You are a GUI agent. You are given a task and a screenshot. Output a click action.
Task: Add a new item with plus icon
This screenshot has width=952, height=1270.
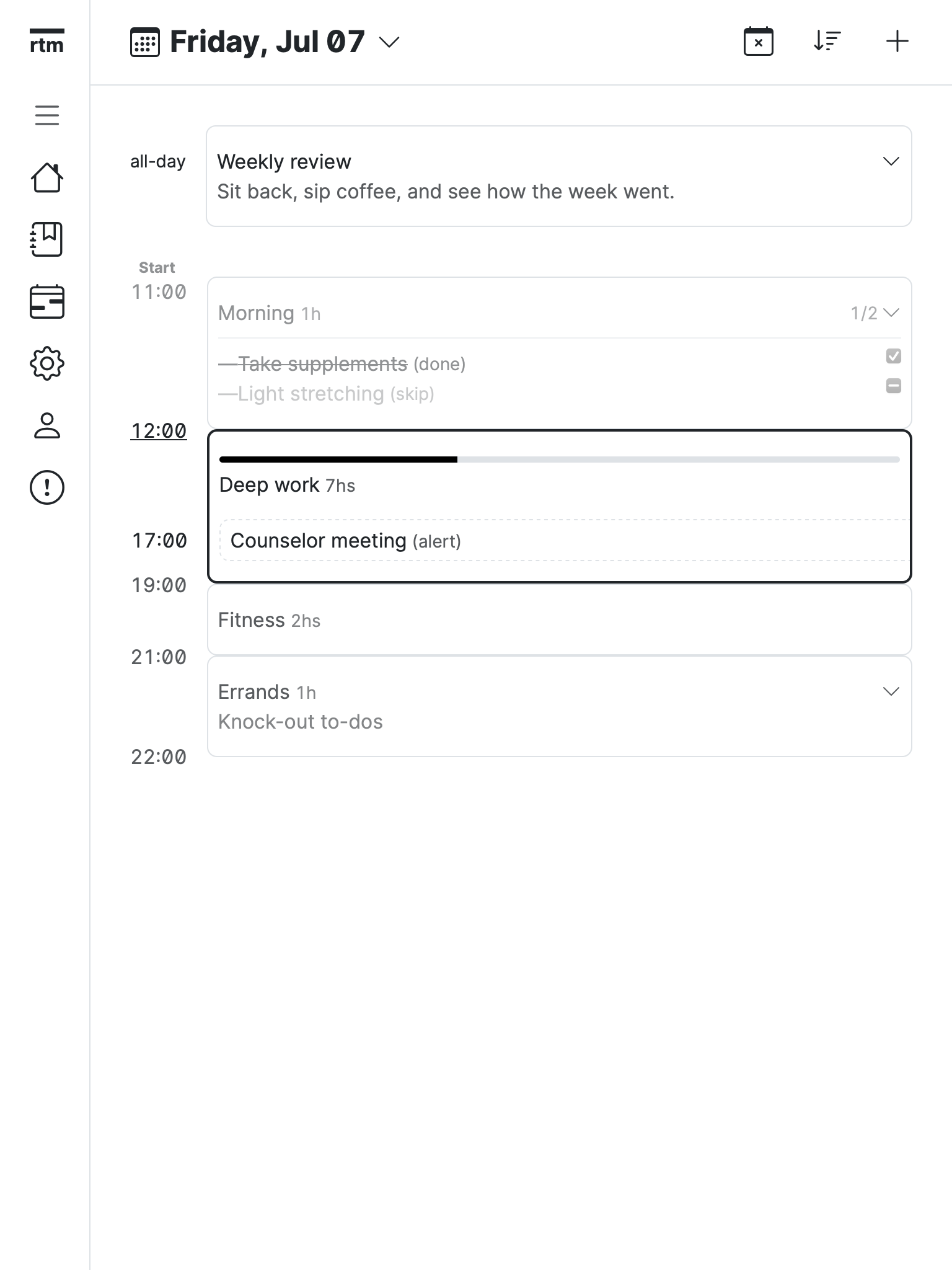[x=897, y=42]
